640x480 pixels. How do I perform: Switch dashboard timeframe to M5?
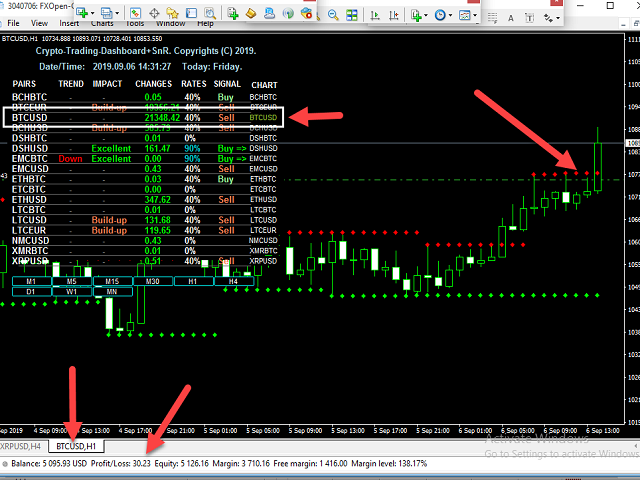[72, 281]
